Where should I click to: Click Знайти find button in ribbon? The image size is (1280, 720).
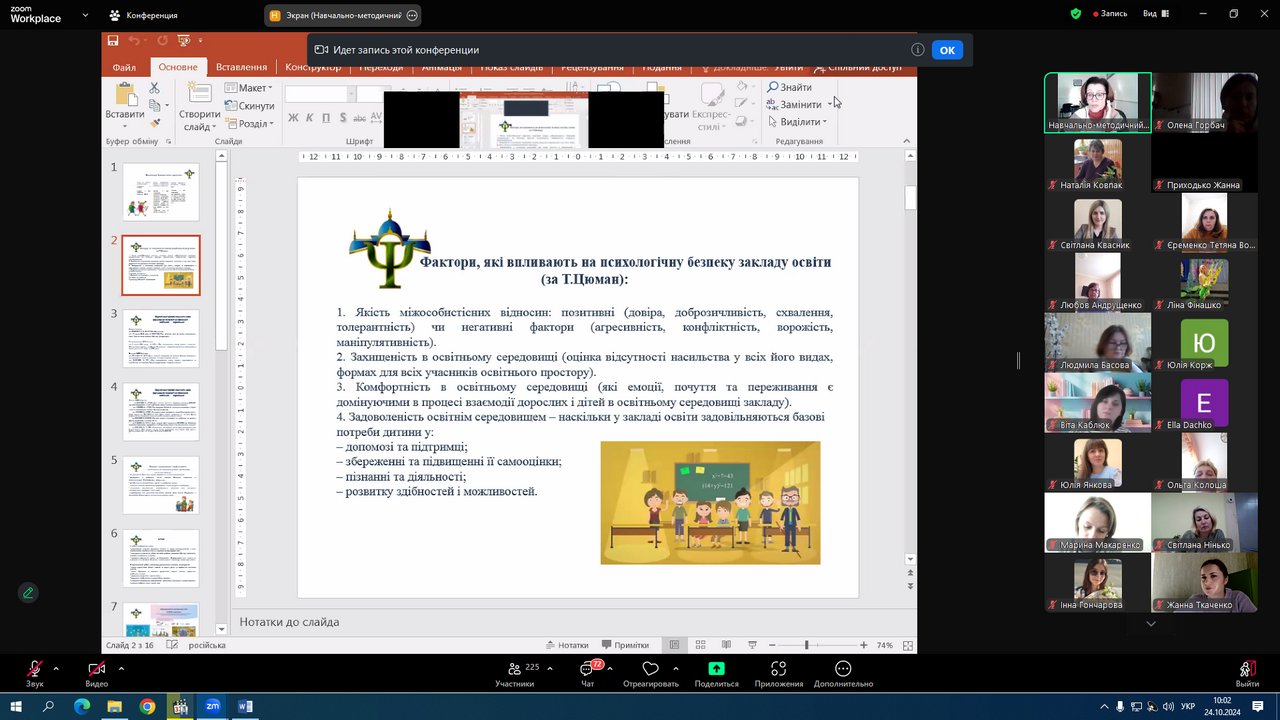pos(790,87)
